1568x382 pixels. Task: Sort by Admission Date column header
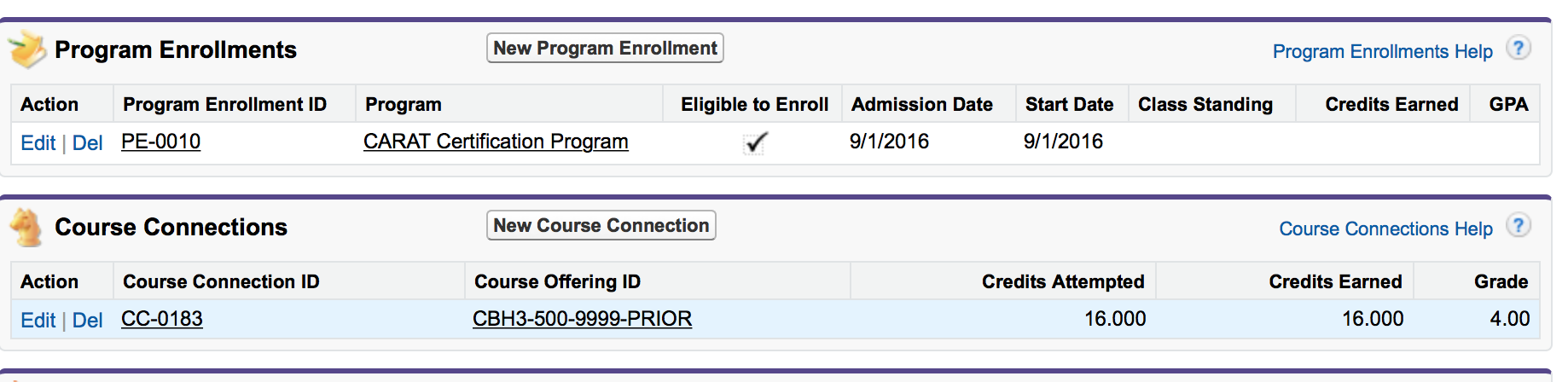click(921, 105)
